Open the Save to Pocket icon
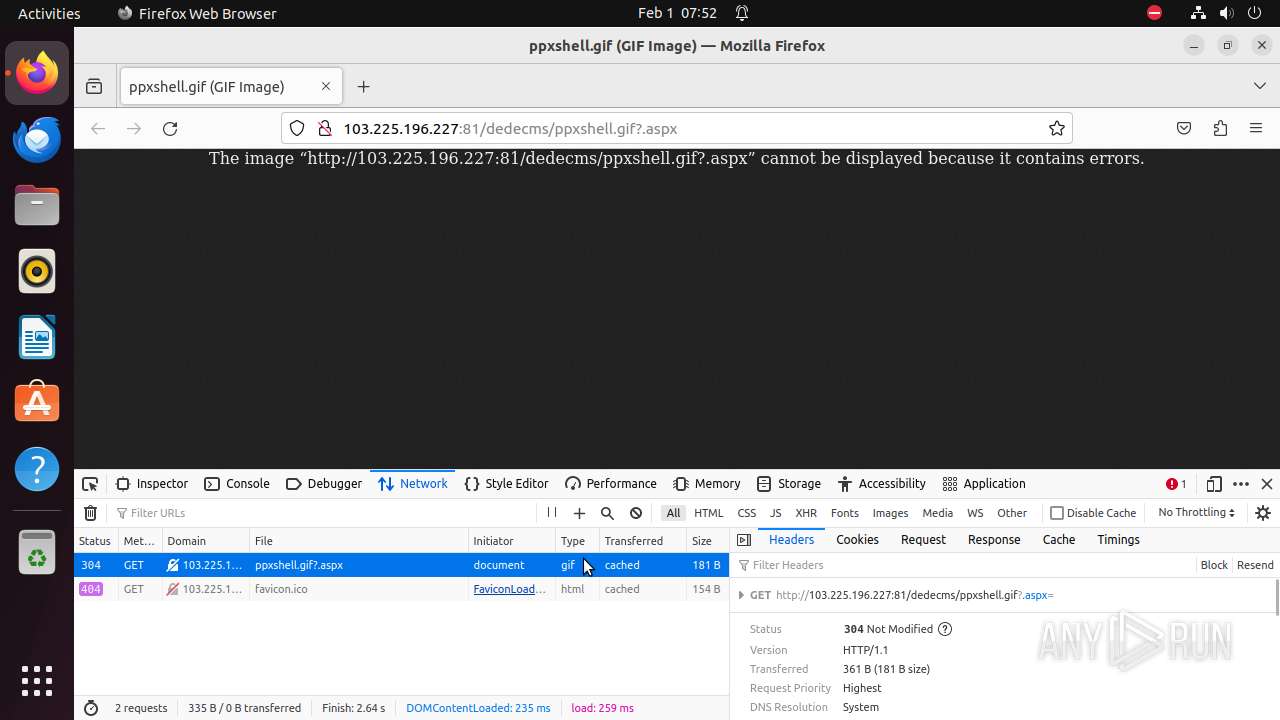 click(1184, 128)
